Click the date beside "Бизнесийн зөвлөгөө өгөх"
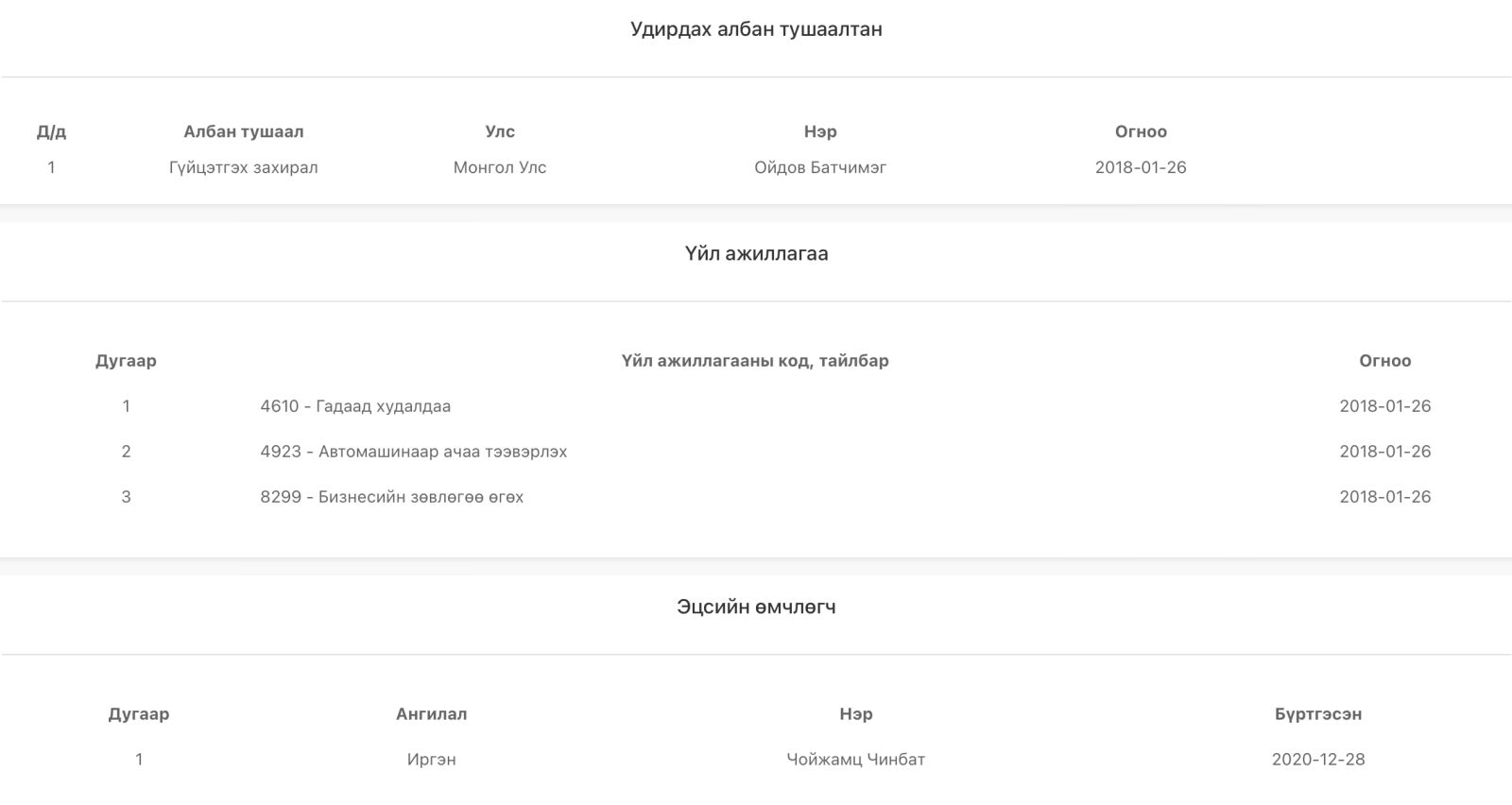This screenshot has width=1512, height=805. pyautogui.click(x=1384, y=497)
